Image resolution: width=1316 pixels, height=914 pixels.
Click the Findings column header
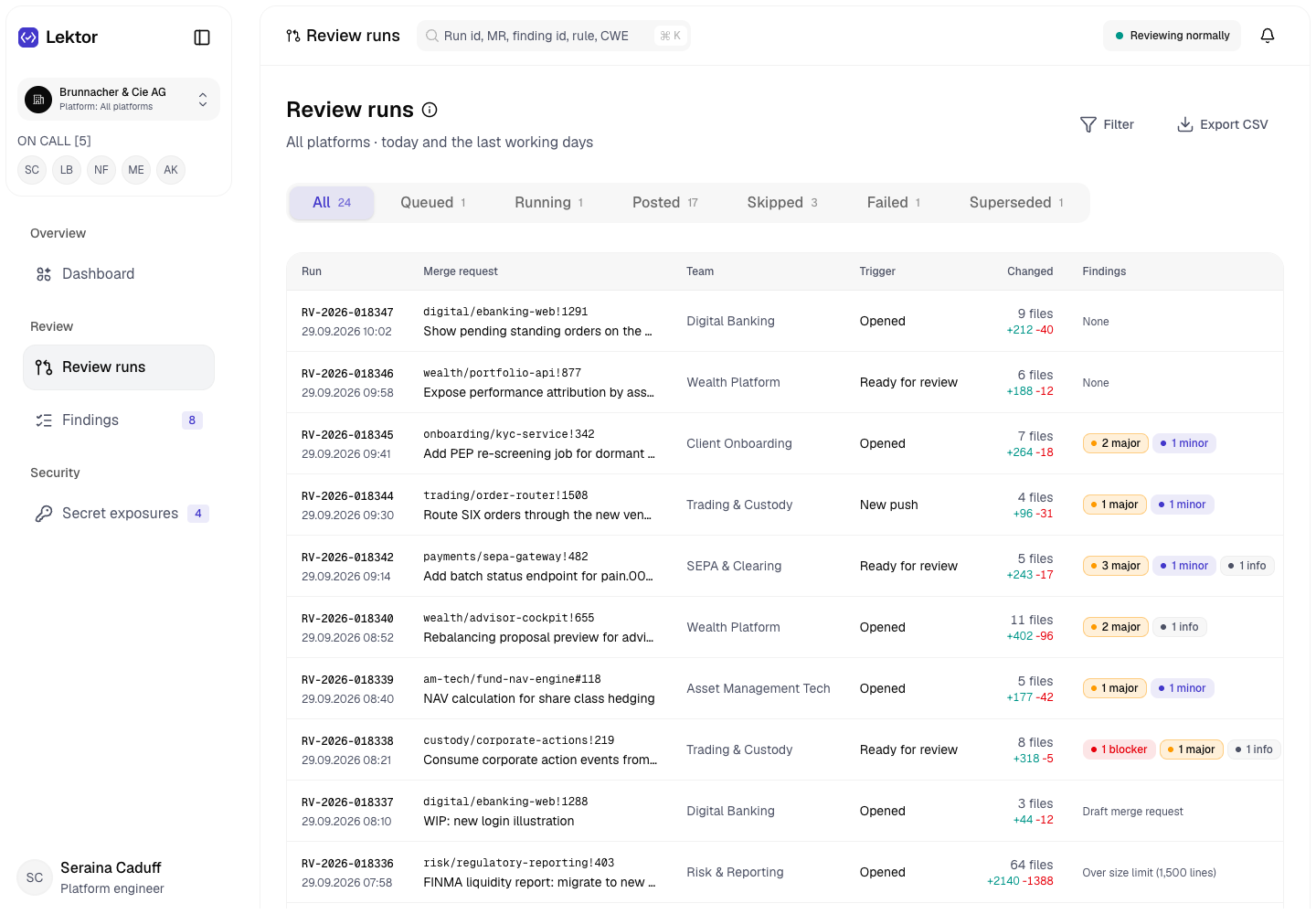1104,271
